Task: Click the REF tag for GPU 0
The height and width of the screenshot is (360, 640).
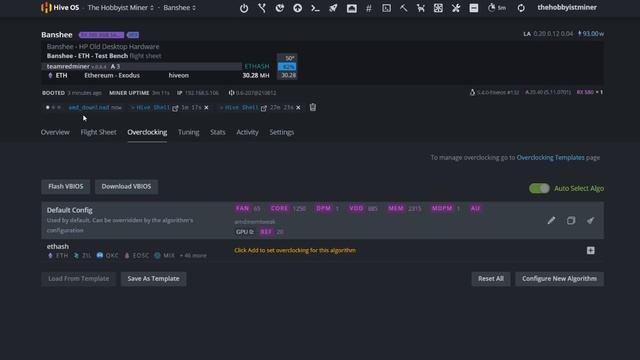Action: tap(266, 232)
